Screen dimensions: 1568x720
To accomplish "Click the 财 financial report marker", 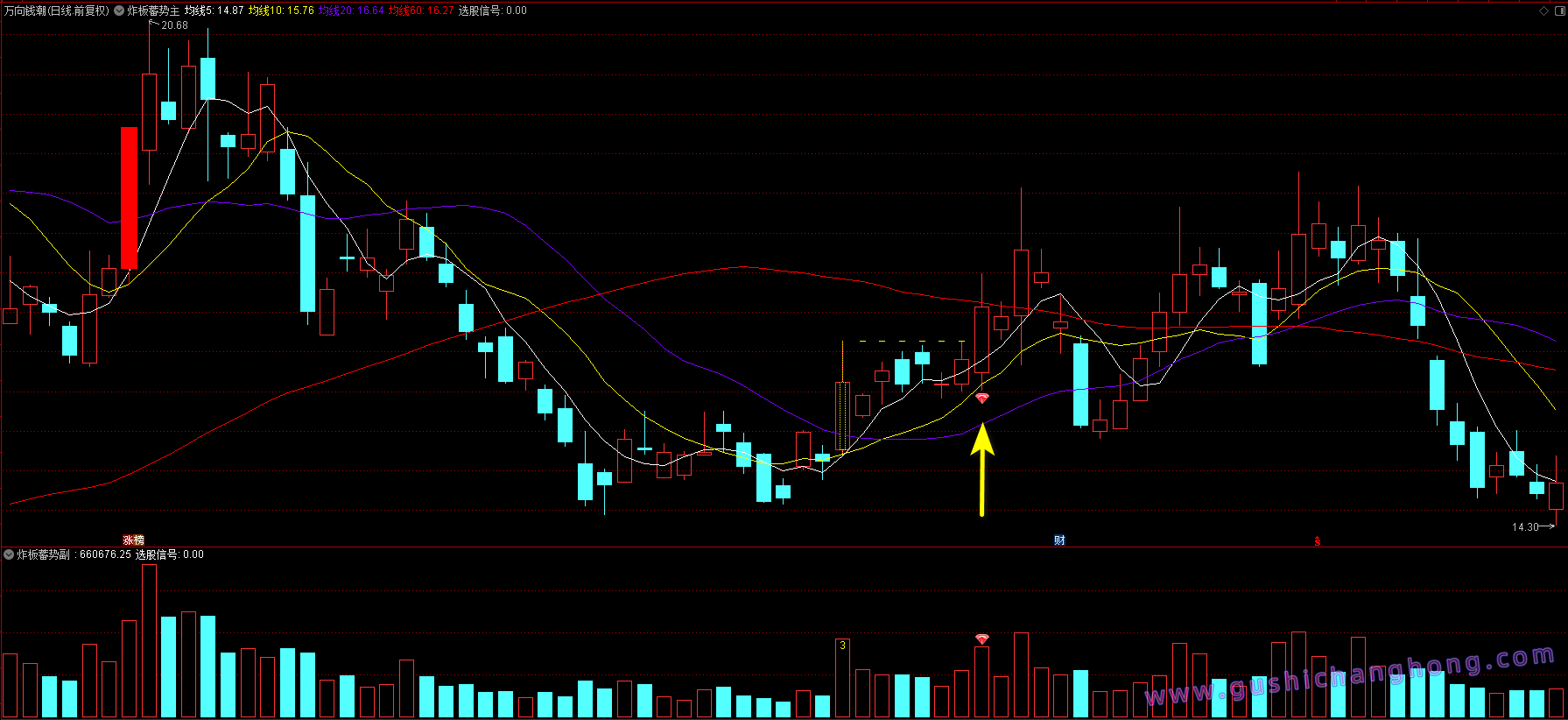I will point(1059,540).
